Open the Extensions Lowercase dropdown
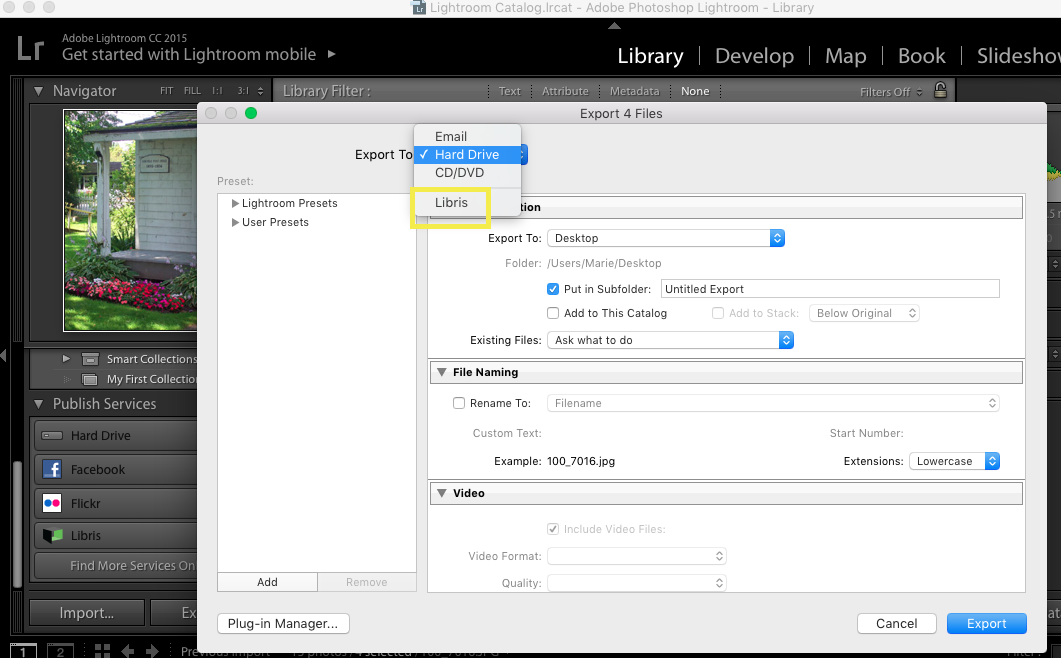Viewport: 1061px width, 658px height. [953, 461]
